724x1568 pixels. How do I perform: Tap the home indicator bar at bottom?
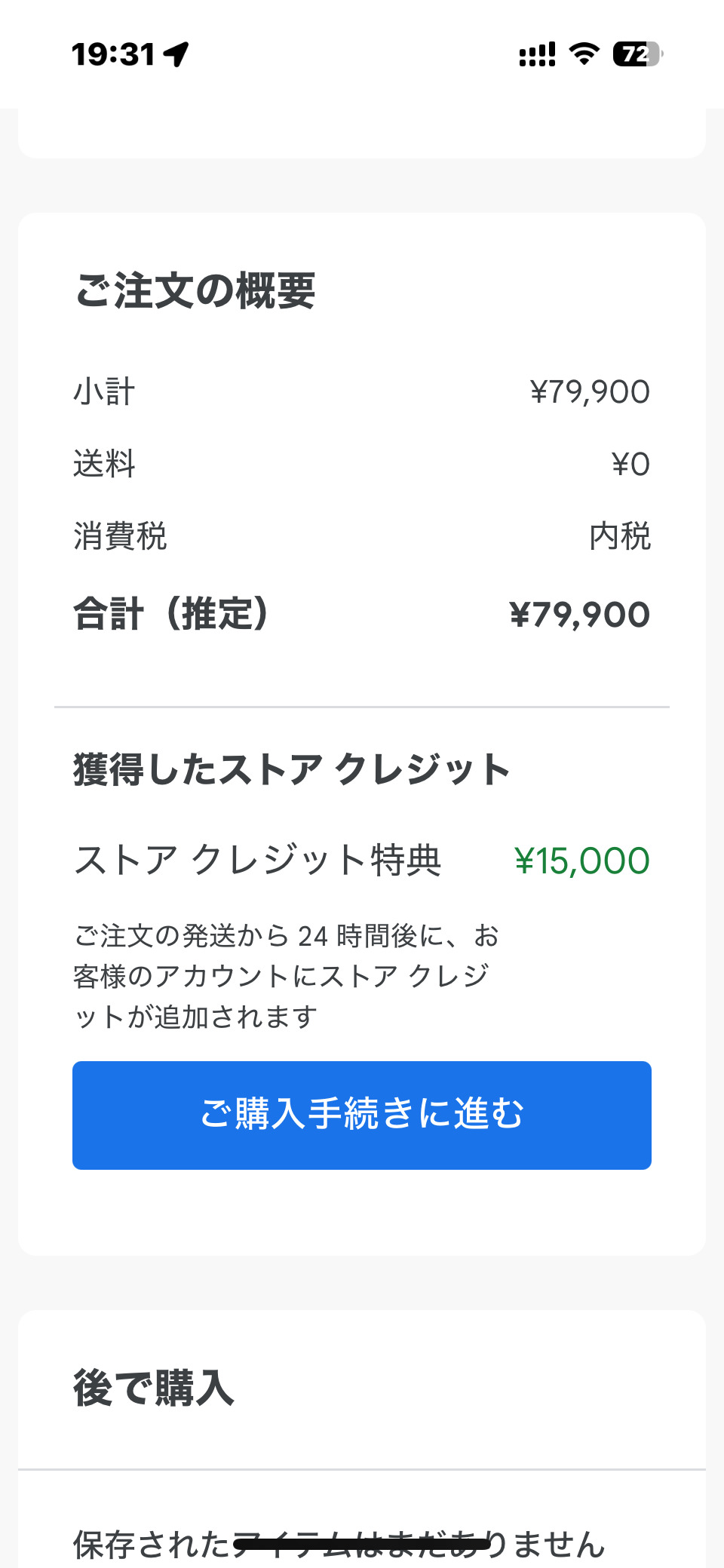point(362,1543)
